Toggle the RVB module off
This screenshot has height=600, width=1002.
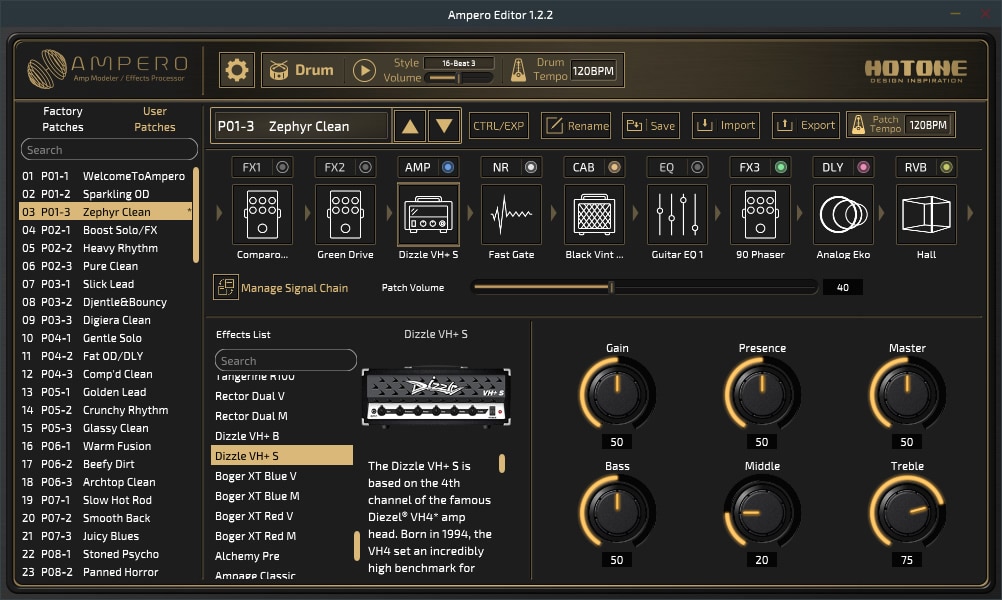click(946, 167)
